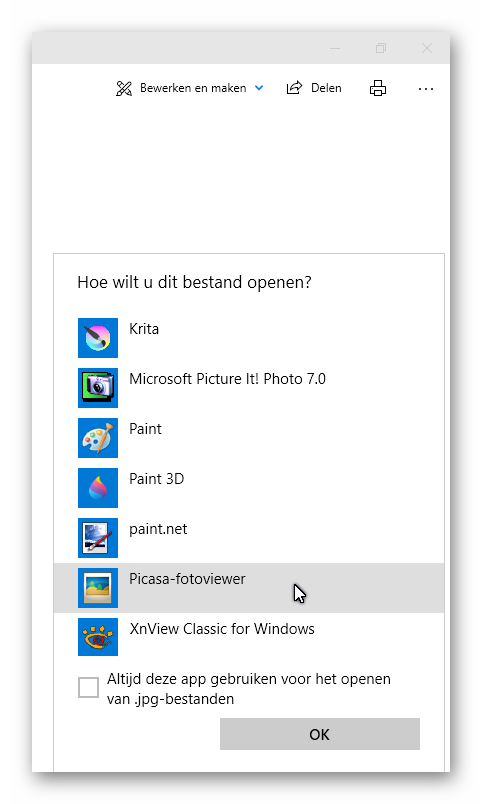Close the photo viewer window
The height and width of the screenshot is (804, 482).
coord(427,48)
